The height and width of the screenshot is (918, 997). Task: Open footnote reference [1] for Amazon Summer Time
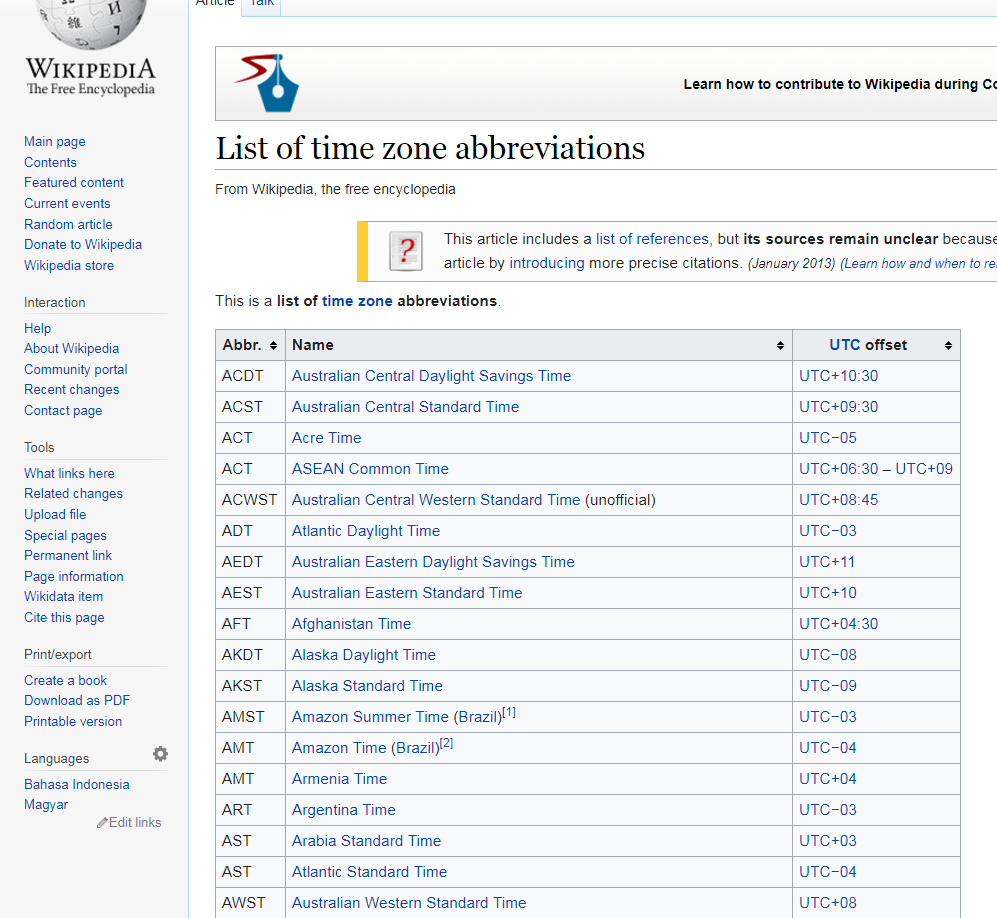coord(509,712)
